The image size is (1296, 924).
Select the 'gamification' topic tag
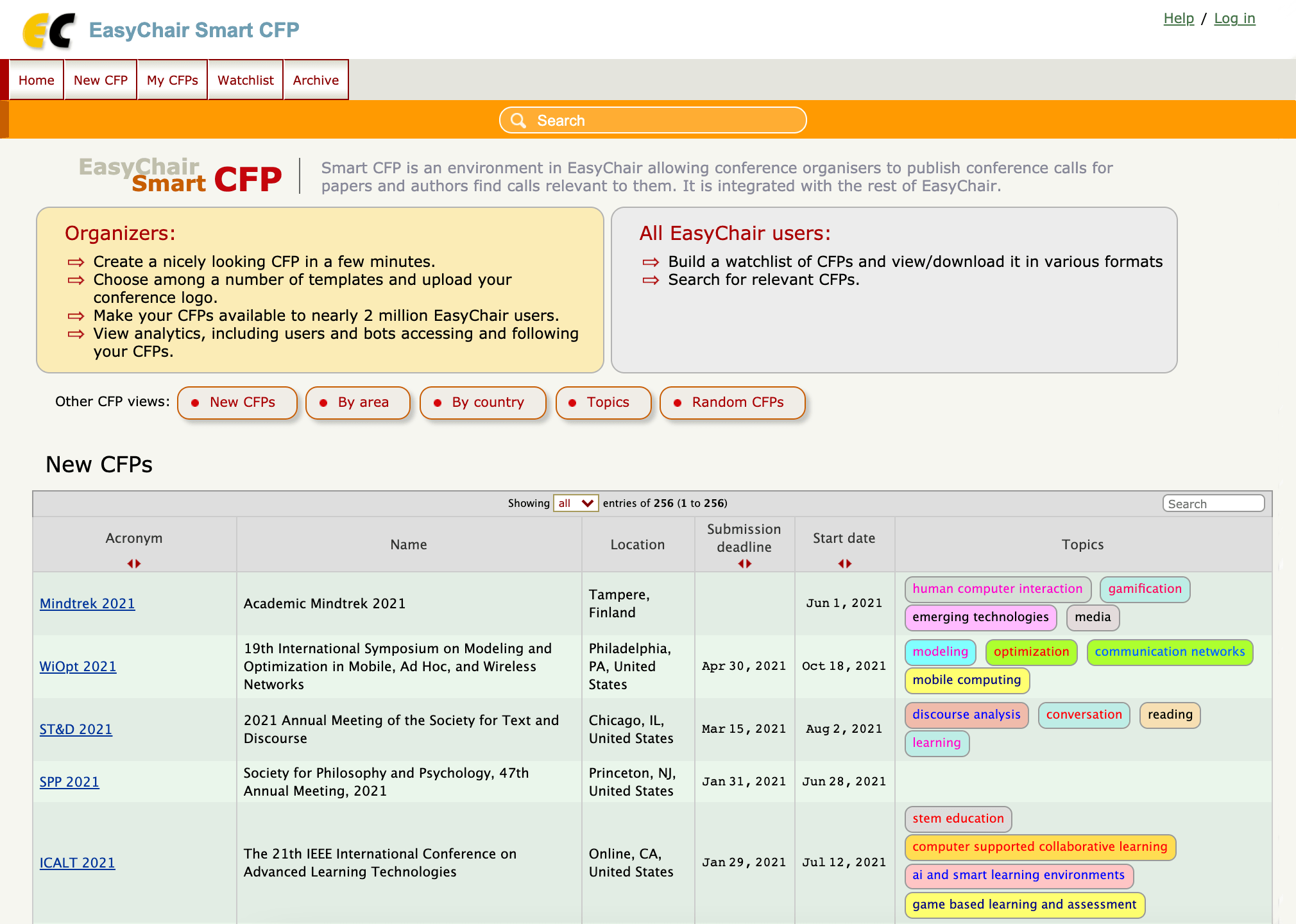(x=1145, y=589)
